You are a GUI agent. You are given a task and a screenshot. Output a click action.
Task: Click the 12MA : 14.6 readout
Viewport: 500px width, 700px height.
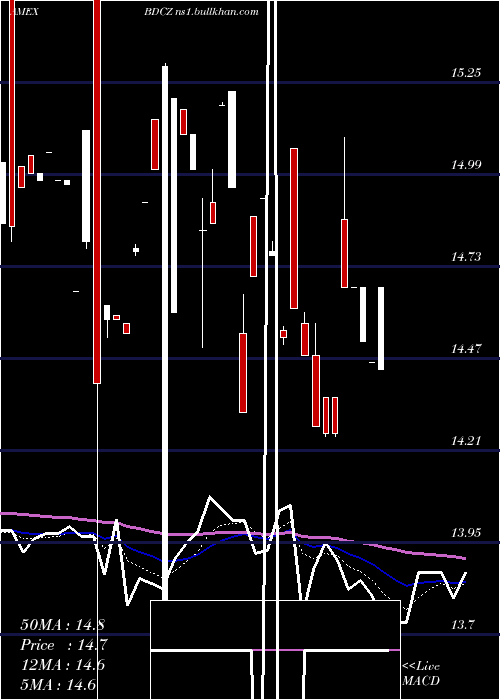pos(62,665)
